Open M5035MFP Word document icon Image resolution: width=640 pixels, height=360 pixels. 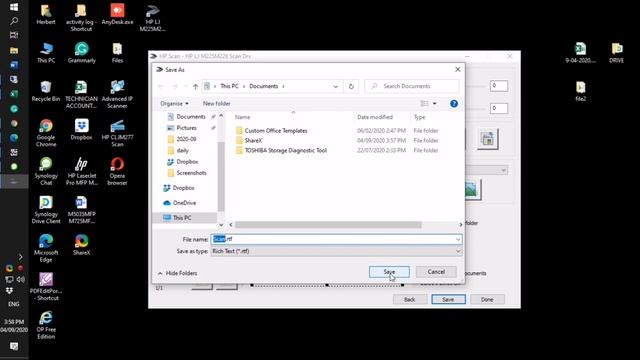pyautogui.click(x=81, y=210)
